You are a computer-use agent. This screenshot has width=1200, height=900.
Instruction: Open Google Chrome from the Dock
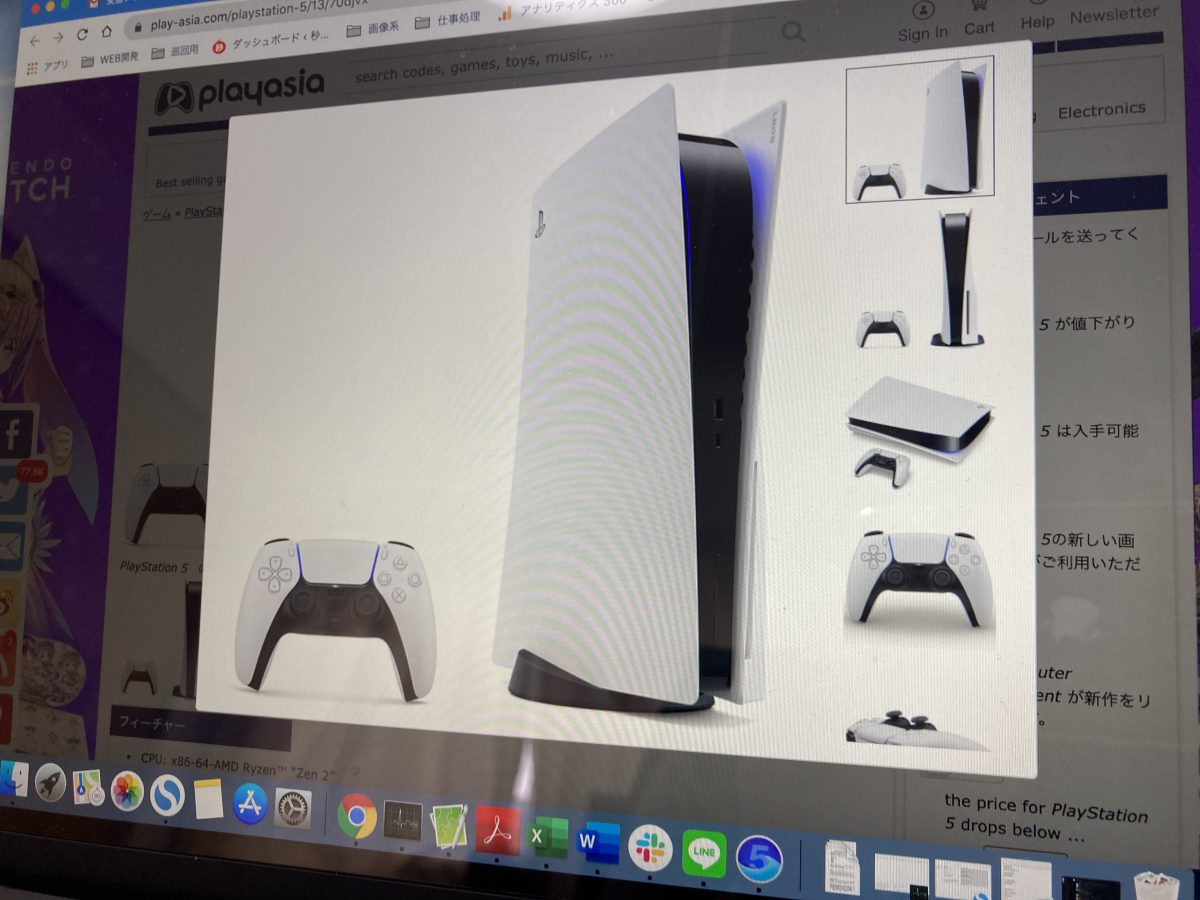coord(357,815)
